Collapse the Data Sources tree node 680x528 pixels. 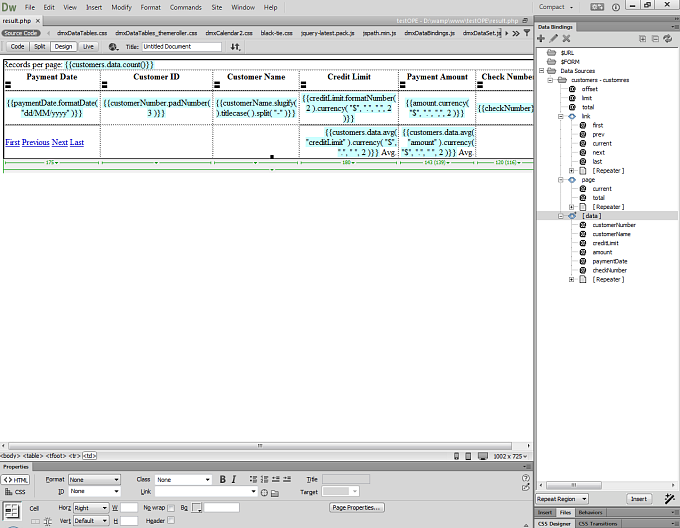point(541,71)
